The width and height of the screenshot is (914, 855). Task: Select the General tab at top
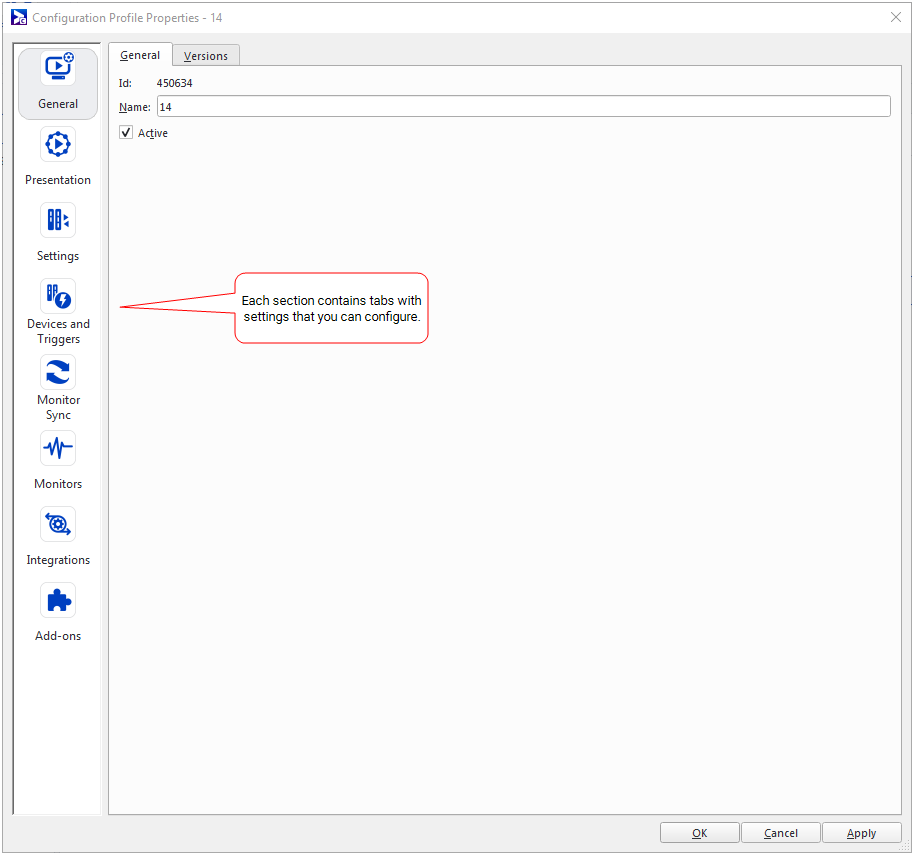[140, 55]
